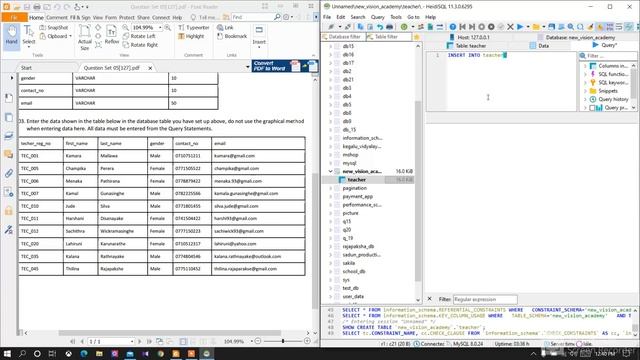Screen dimensions: 640x360
Task: Click the Bookmark tool
Action: tap(232, 36)
